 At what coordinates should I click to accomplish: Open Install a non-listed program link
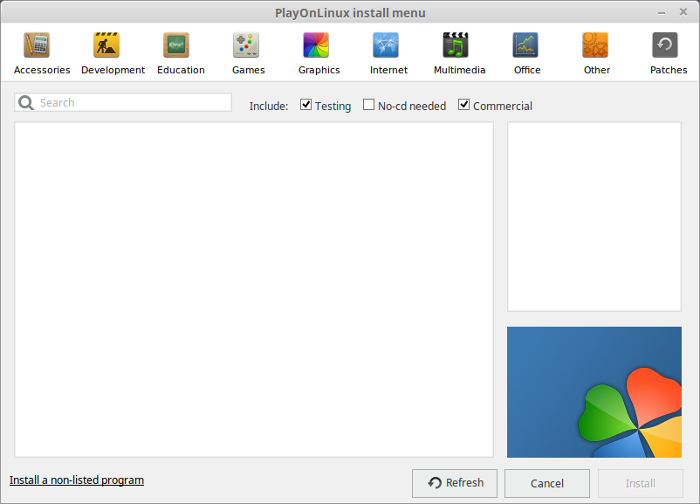[x=77, y=480]
